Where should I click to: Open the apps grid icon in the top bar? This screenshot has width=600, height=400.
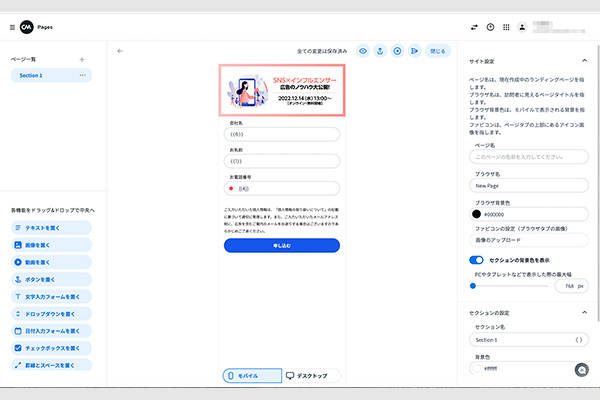point(506,27)
